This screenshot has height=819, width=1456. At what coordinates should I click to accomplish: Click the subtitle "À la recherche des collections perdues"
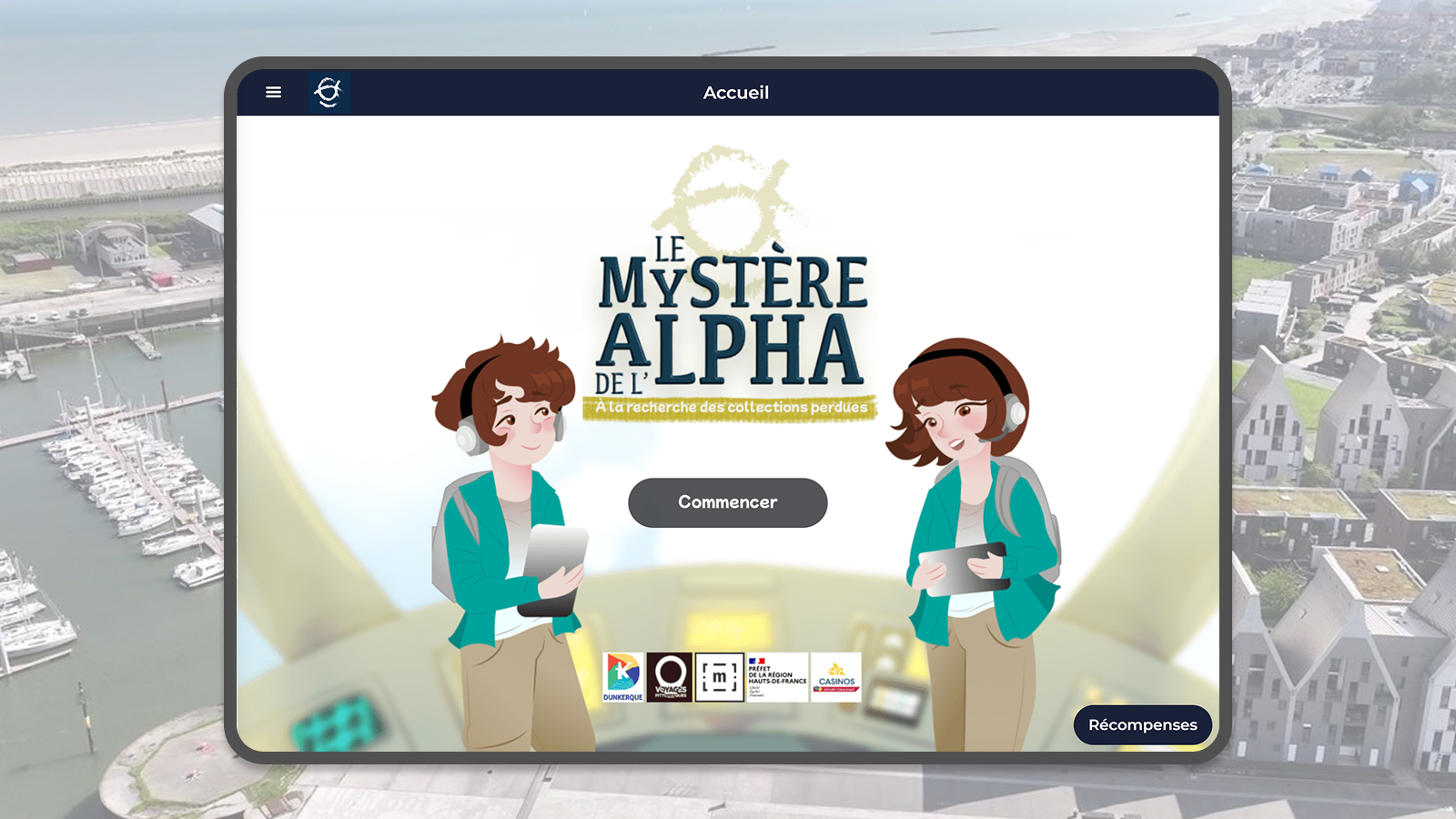click(x=731, y=407)
